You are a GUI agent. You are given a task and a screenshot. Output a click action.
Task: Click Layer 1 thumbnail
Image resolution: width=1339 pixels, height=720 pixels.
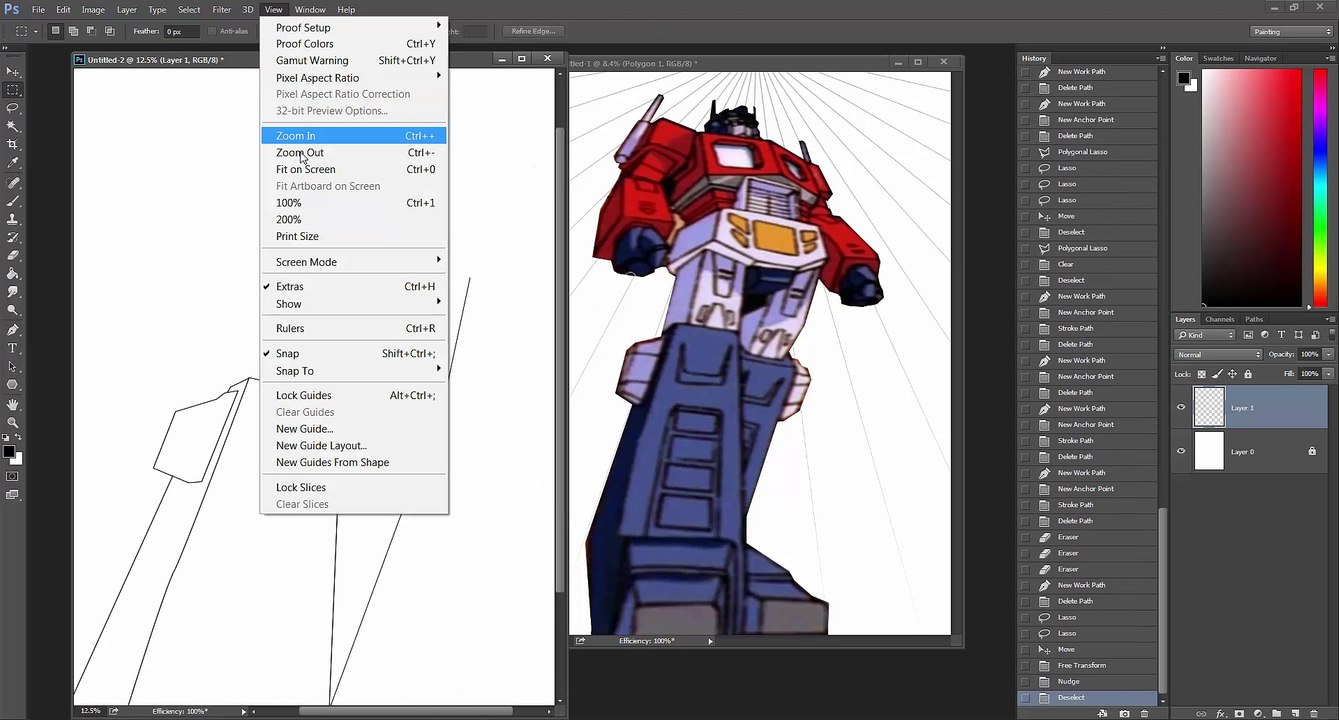click(x=1209, y=408)
